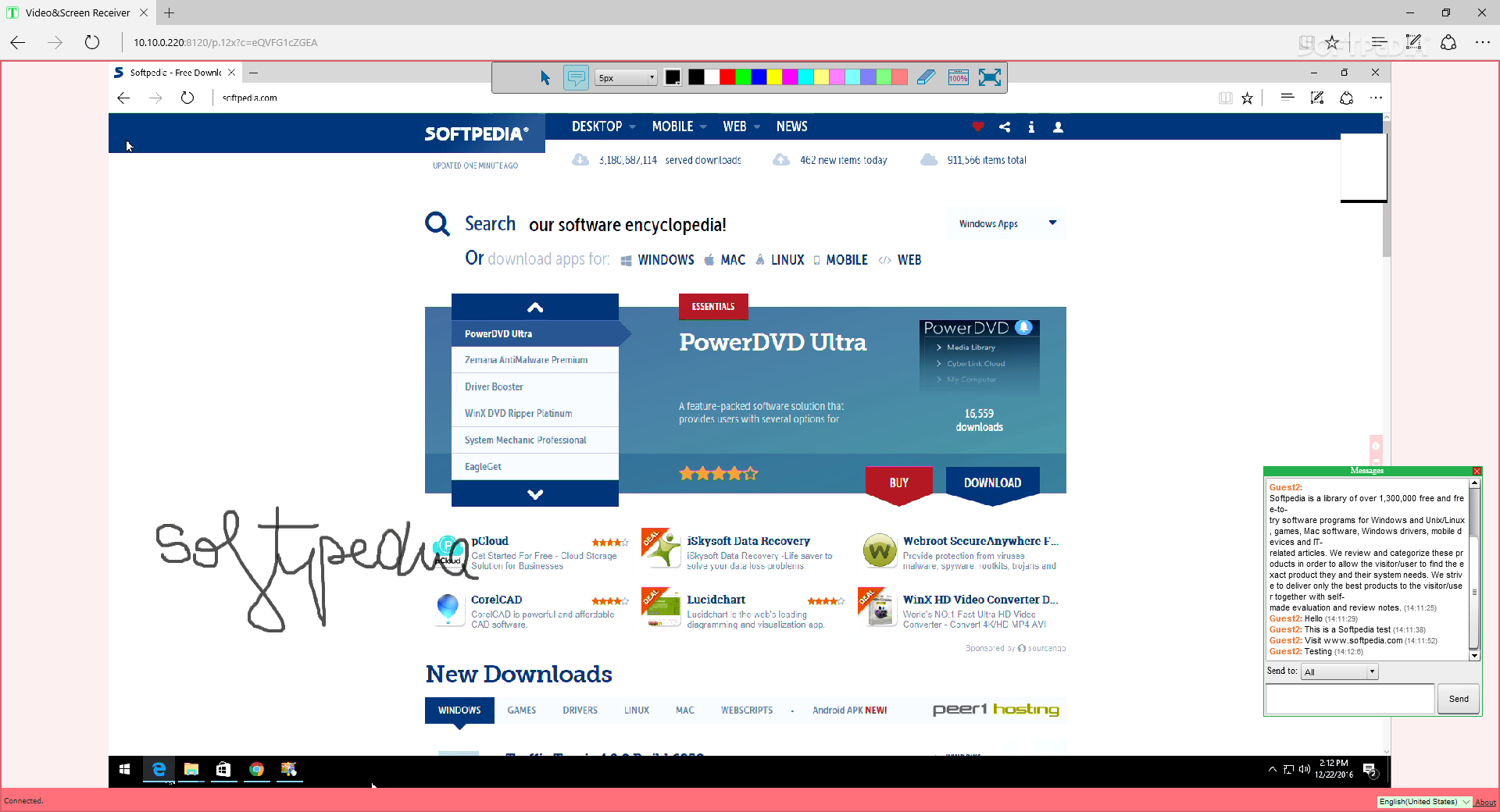Click the remote browser's share icon
Viewport: 1500px width, 812px height.
pos(1347,98)
